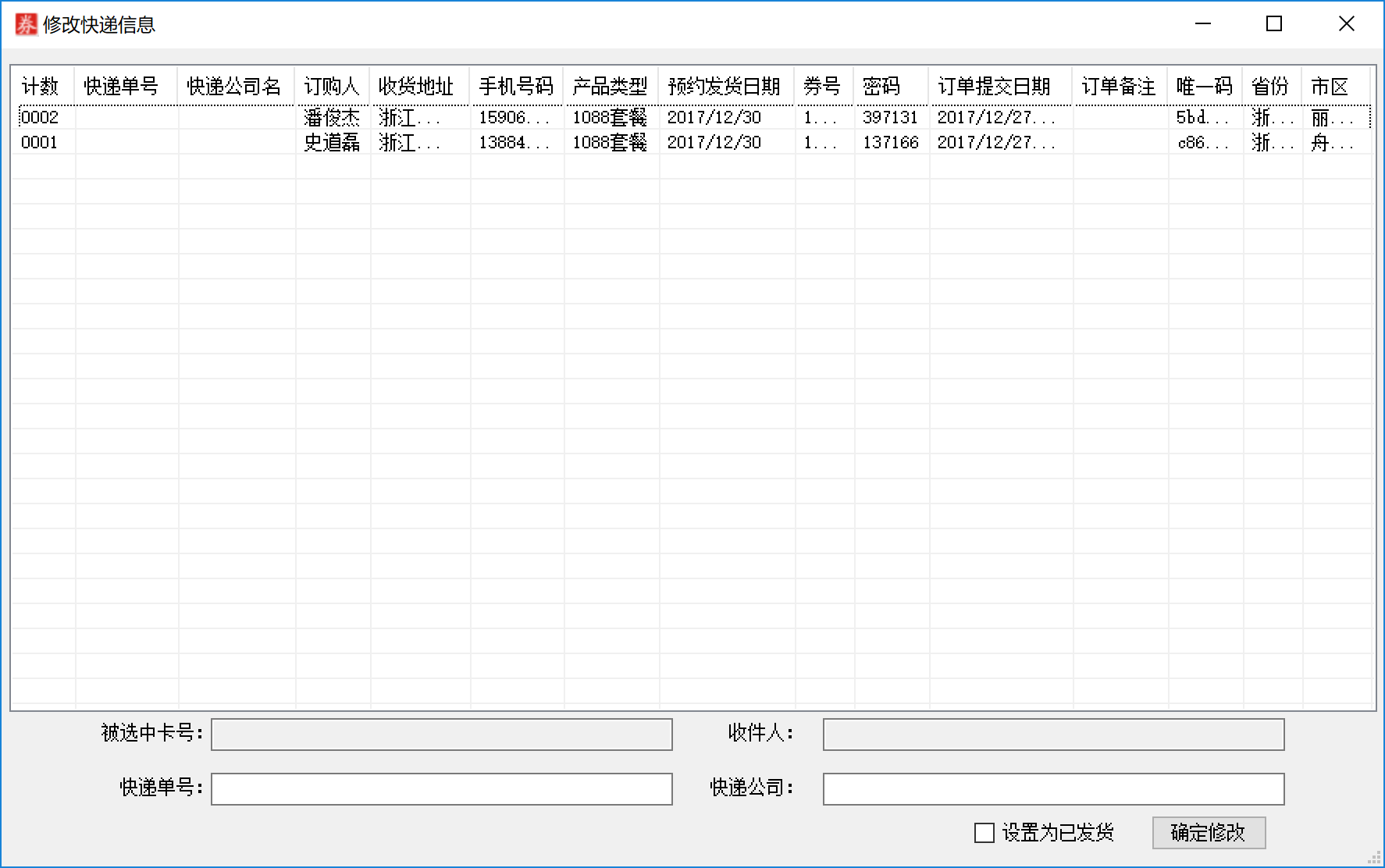
Task: Check the 设置为已发货 checkbox
Action: (984, 833)
